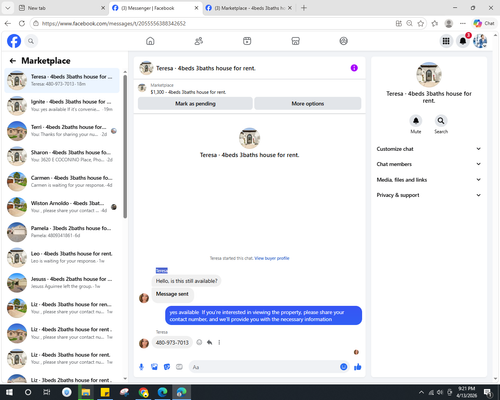This screenshot has width=500, height=400.
Task: Click the chat list vertical scrollbar
Action: pos(125,147)
